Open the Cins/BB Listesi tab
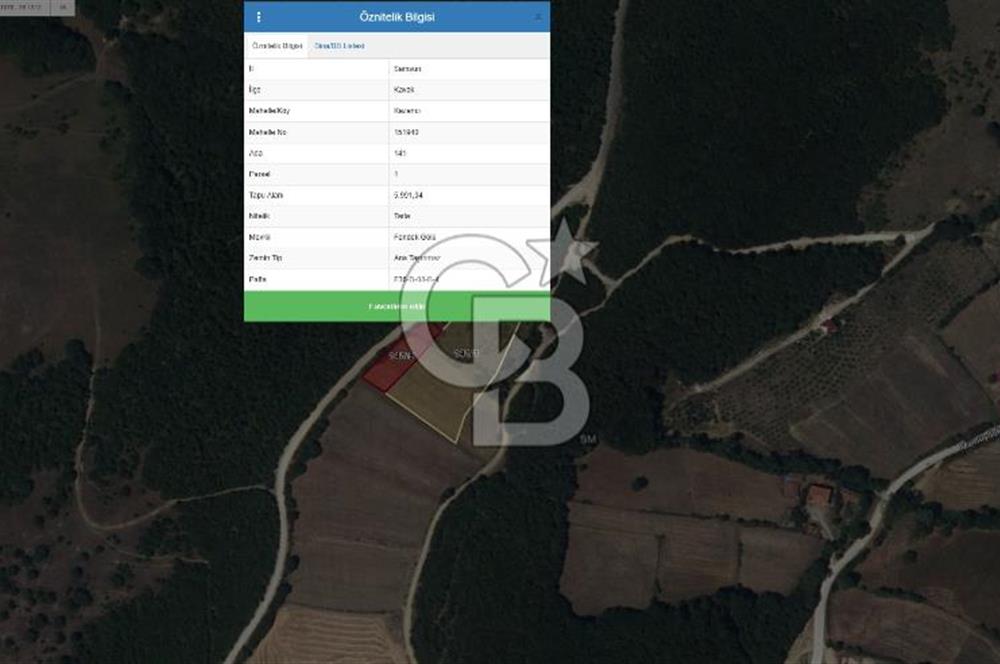This screenshot has height=664, width=1000. [340, 46]
